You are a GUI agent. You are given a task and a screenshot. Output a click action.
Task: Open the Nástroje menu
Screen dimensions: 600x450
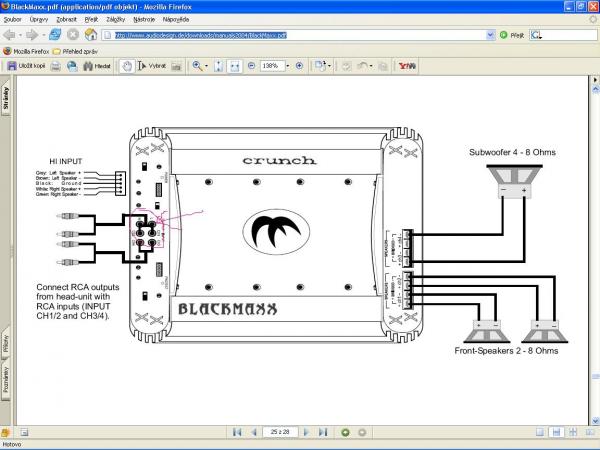pyautogui.click(x=142, y=19)
